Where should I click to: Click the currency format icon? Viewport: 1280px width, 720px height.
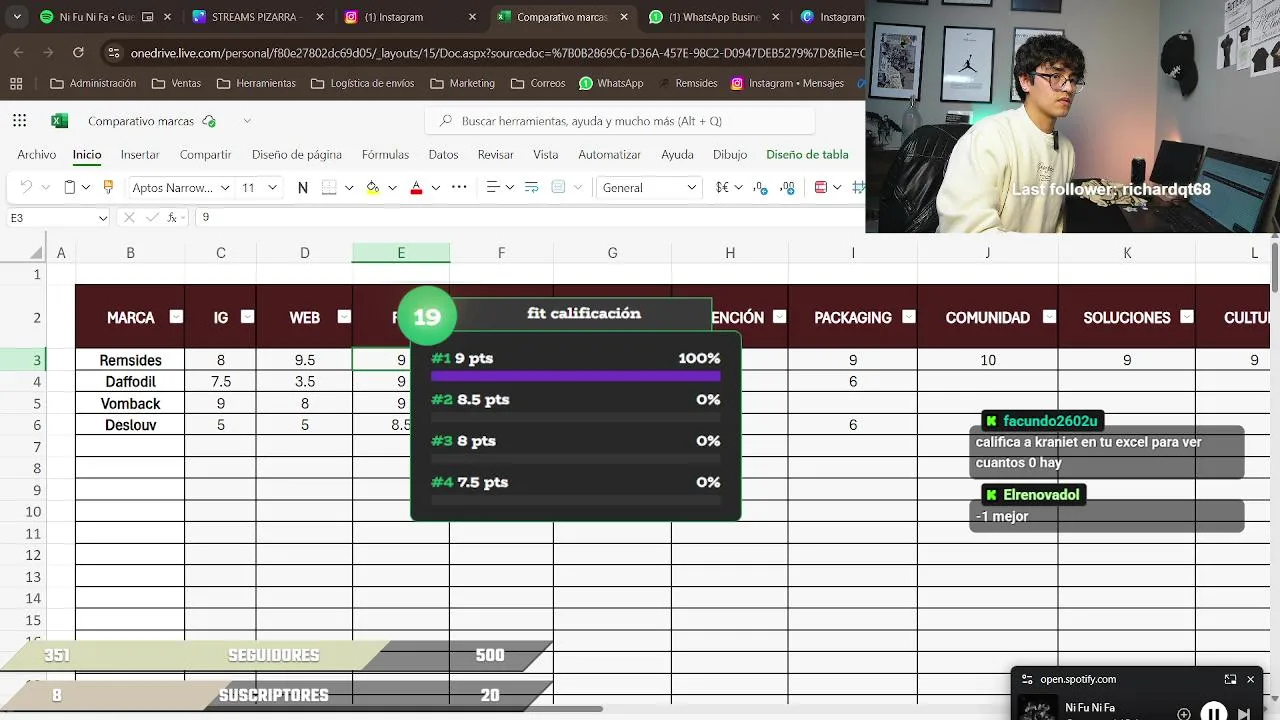(x=722, y=187)
